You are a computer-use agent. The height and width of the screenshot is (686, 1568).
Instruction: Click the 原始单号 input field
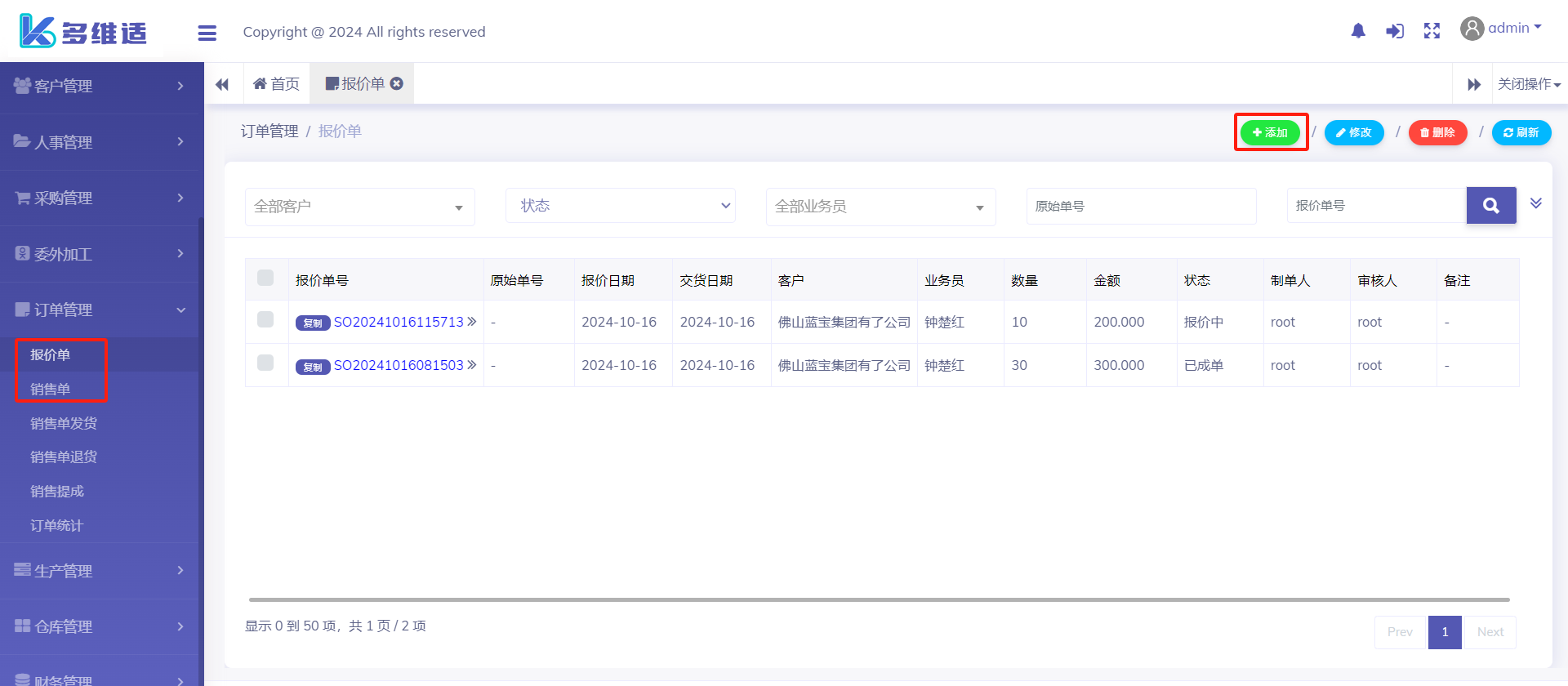tap(1141, 206)
